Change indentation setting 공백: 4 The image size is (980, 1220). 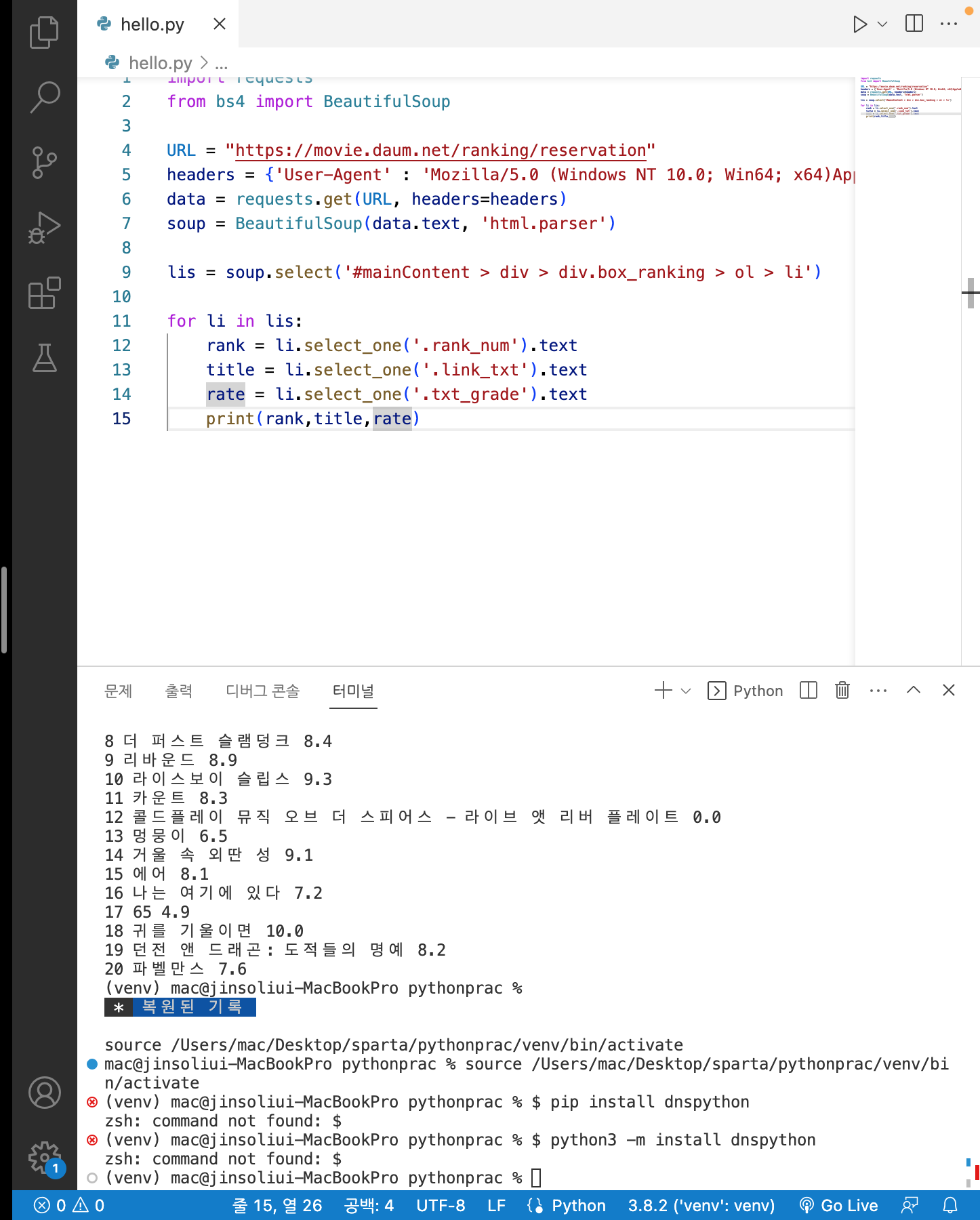(369, 1205)
